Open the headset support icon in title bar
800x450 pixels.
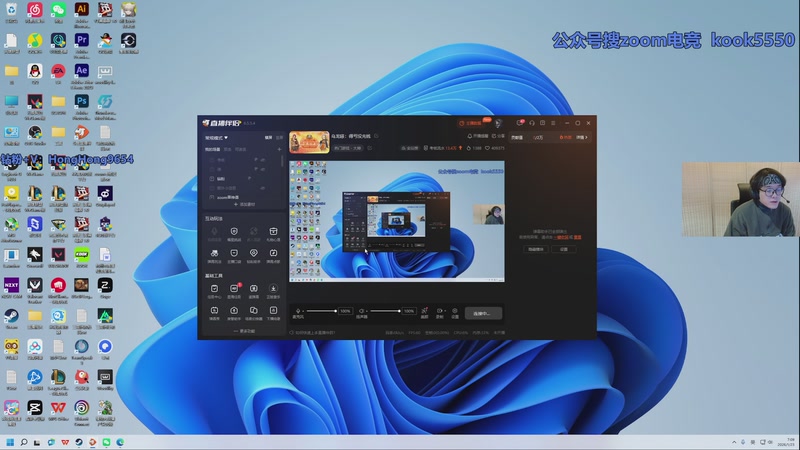tap(532, 123)
